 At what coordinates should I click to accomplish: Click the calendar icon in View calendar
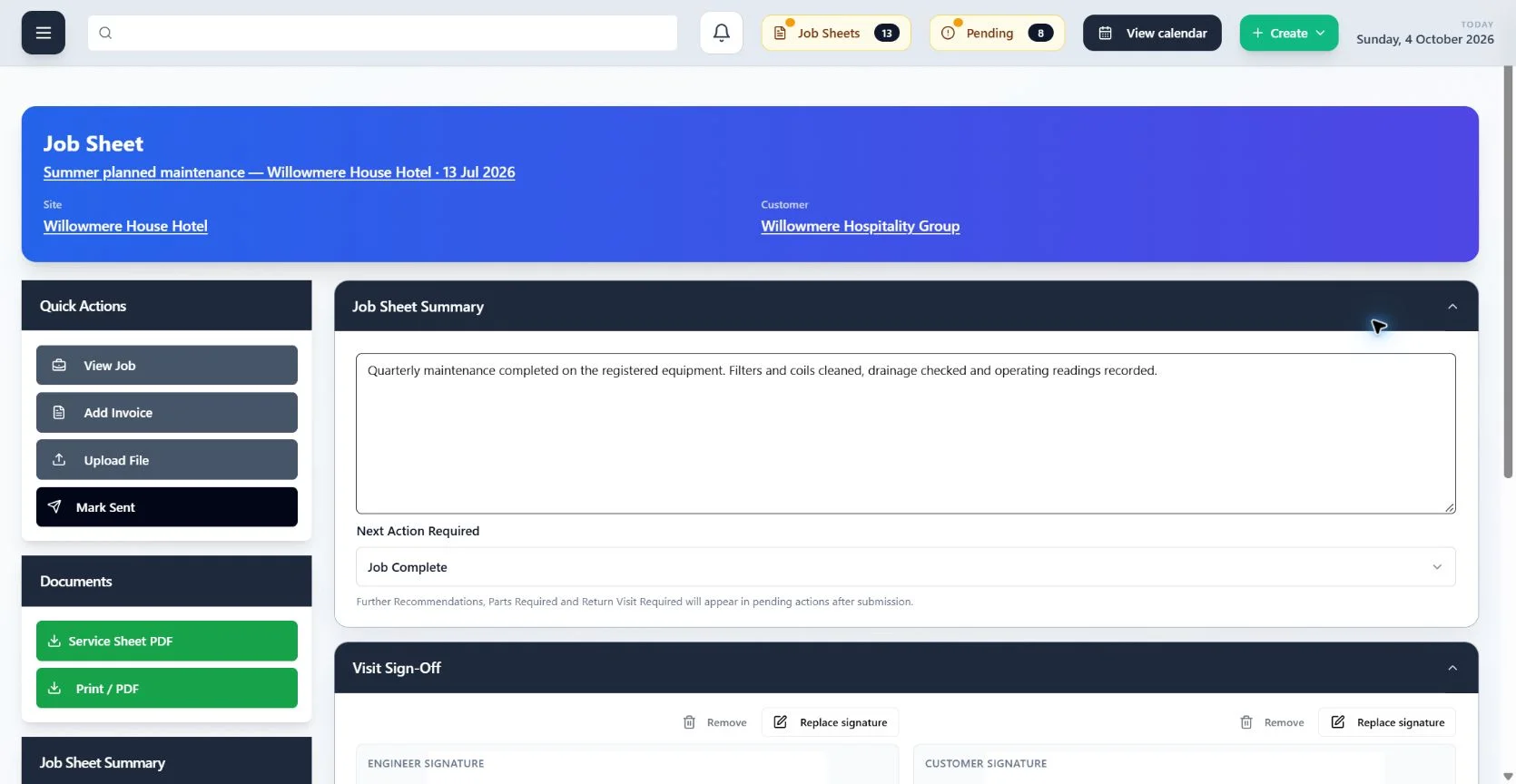[1105, 33]
